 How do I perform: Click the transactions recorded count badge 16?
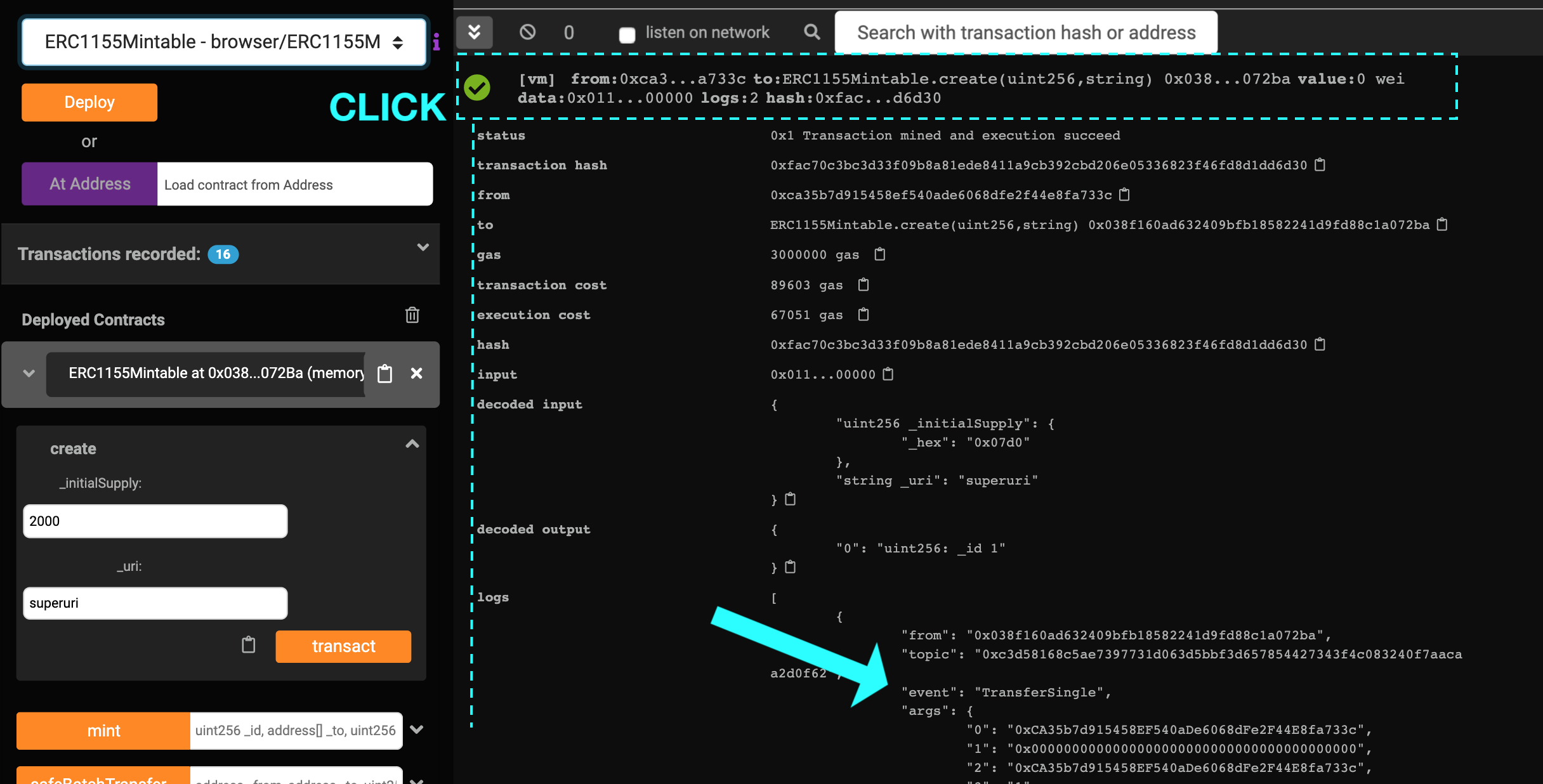click(x=223, y=254)
